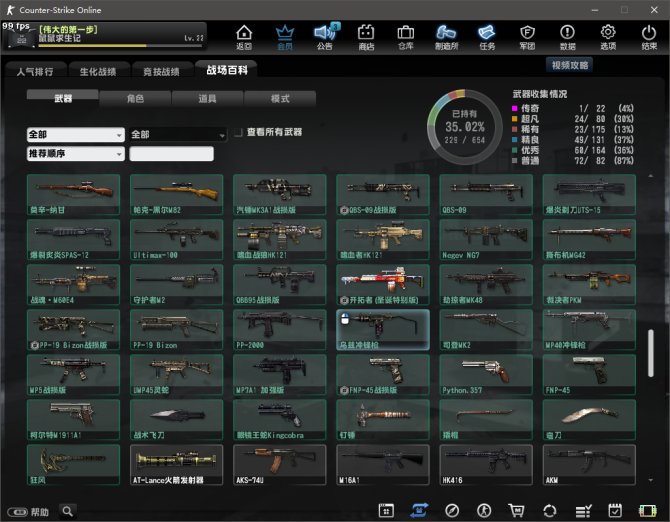The height and width of the screenshot is (522, 670).
Task: Select the 司登MK2 weapon card
Action: point(486,330)
